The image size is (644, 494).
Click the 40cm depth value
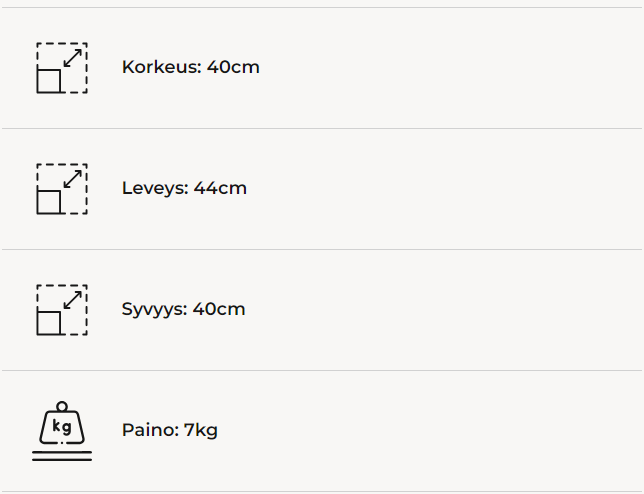(219, 310)
